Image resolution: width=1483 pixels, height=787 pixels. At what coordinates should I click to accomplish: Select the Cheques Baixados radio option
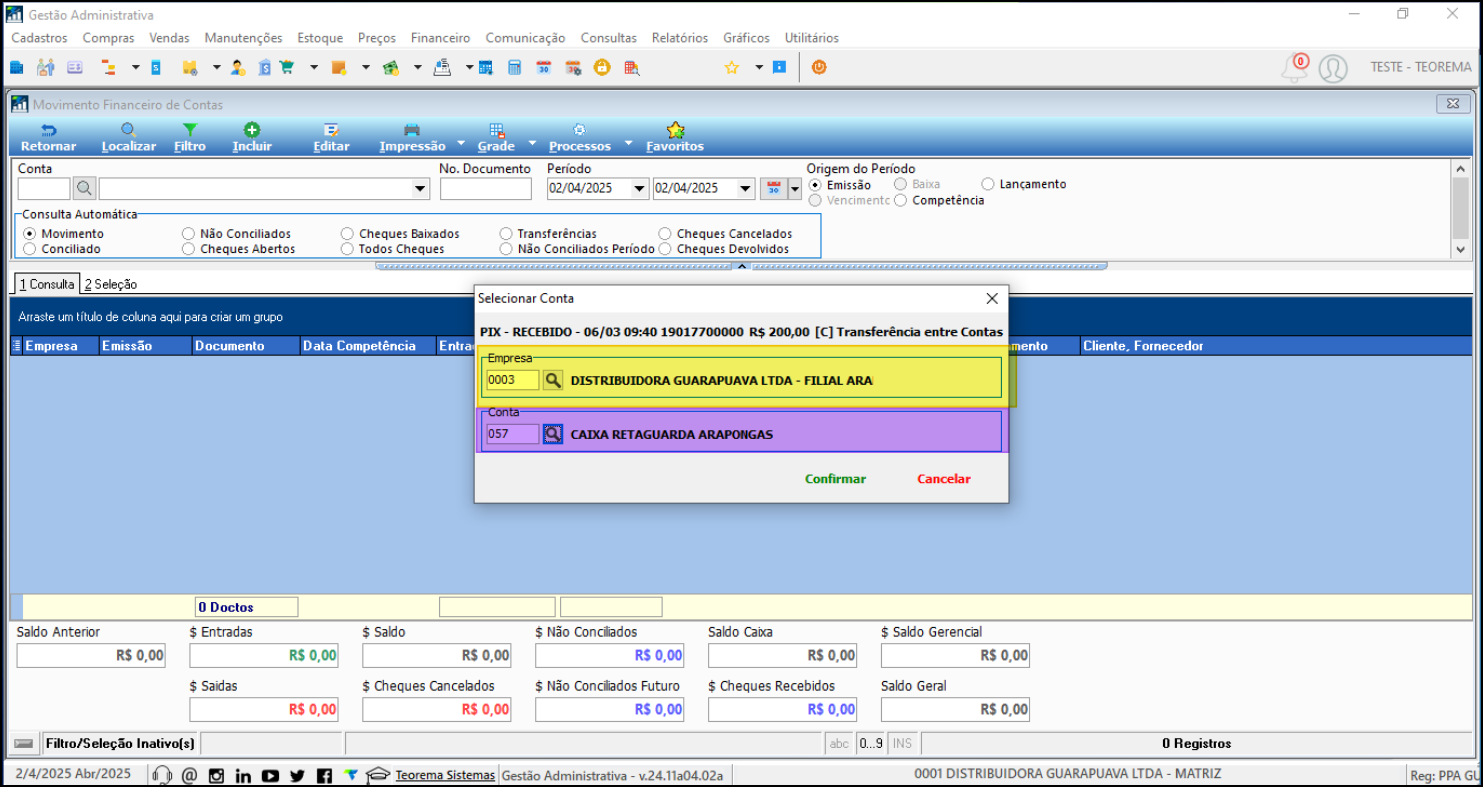click(347, 234)
